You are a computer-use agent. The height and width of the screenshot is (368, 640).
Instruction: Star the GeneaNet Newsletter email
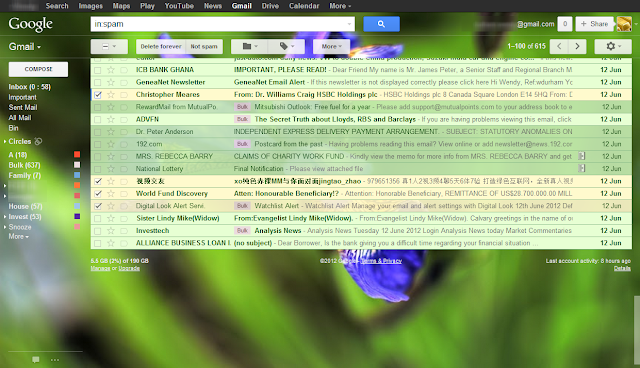111,82
